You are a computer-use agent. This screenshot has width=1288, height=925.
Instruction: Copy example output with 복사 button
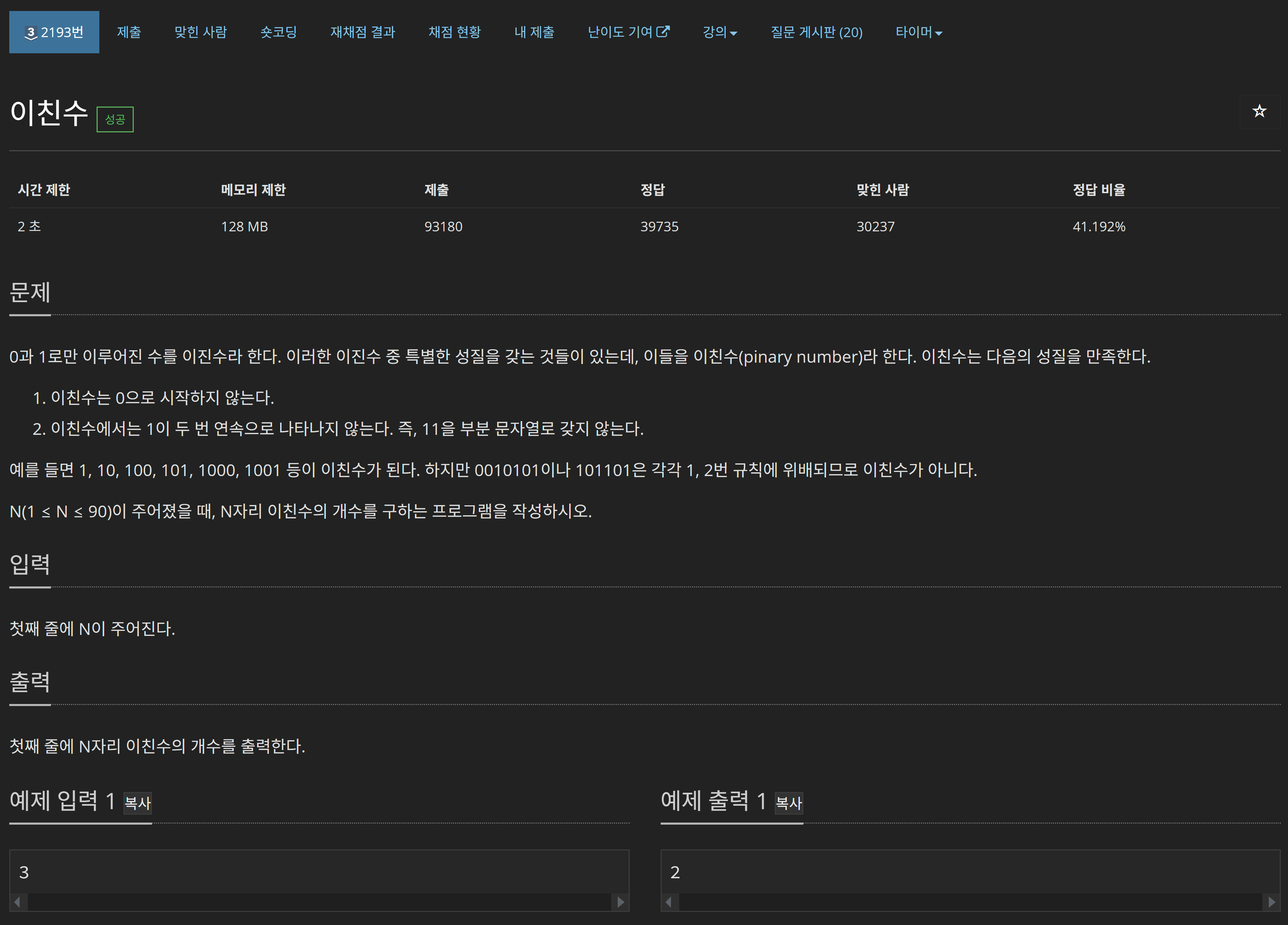[x=789, y=803]
